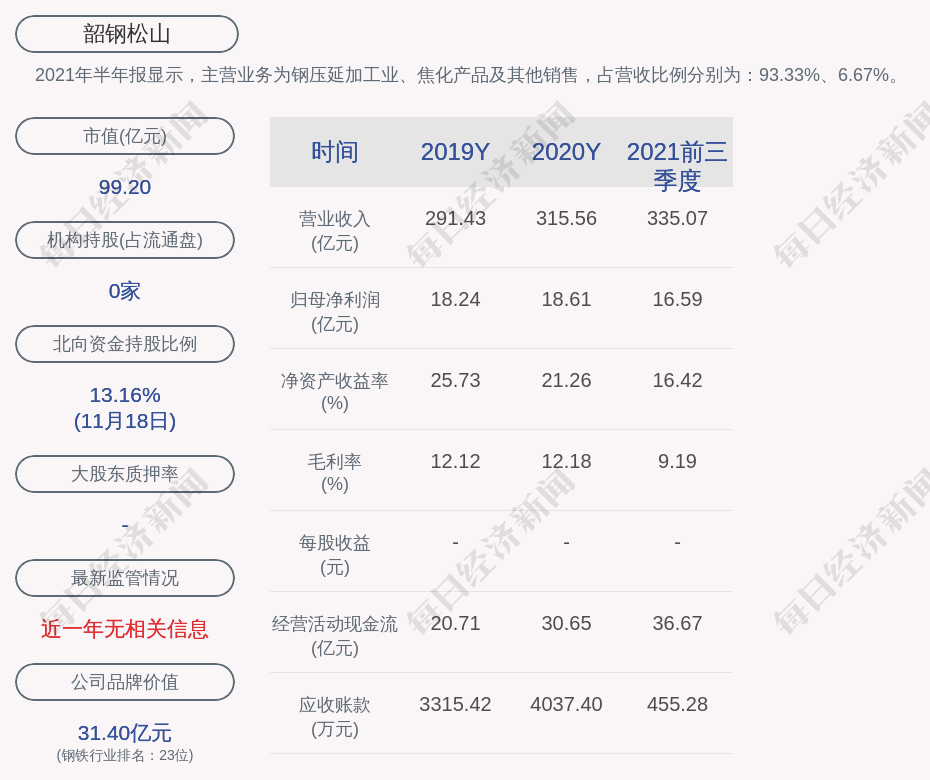
Task: Select revenue value 315.56
Action: [x=566, y=218]
